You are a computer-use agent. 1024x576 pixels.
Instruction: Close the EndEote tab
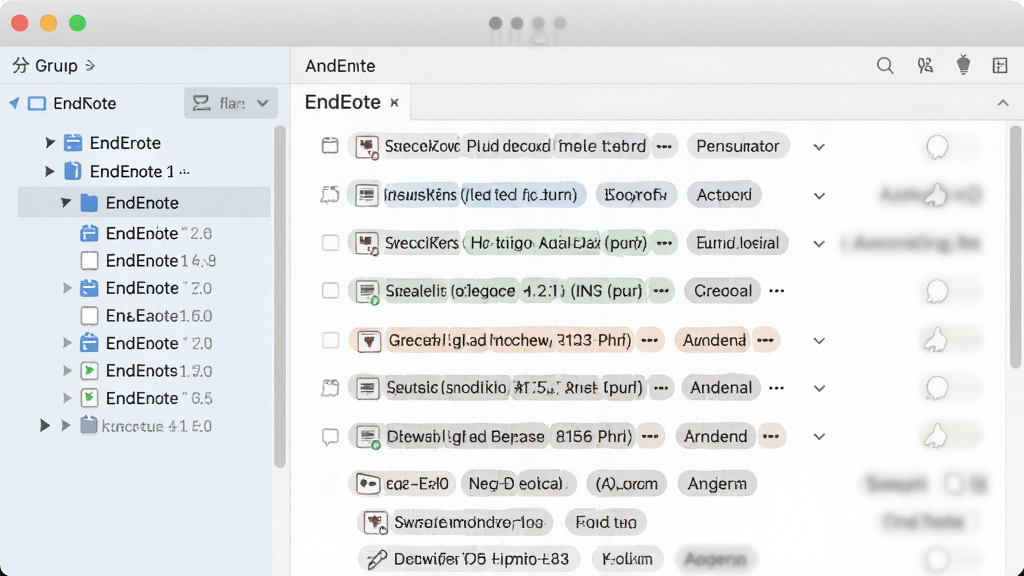(x=394, y=103)
